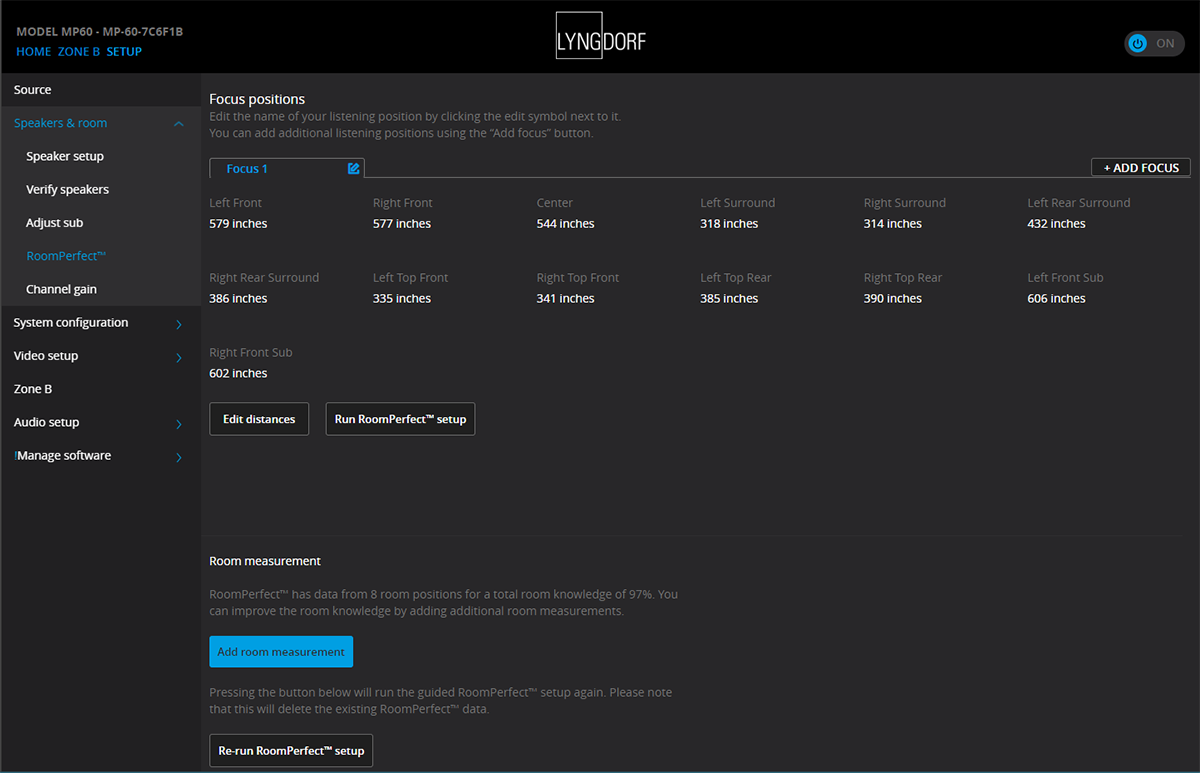Screen dimensions: 1200x773
Task: Click the Left Front value 579 inches
Action: coord(238,224)
